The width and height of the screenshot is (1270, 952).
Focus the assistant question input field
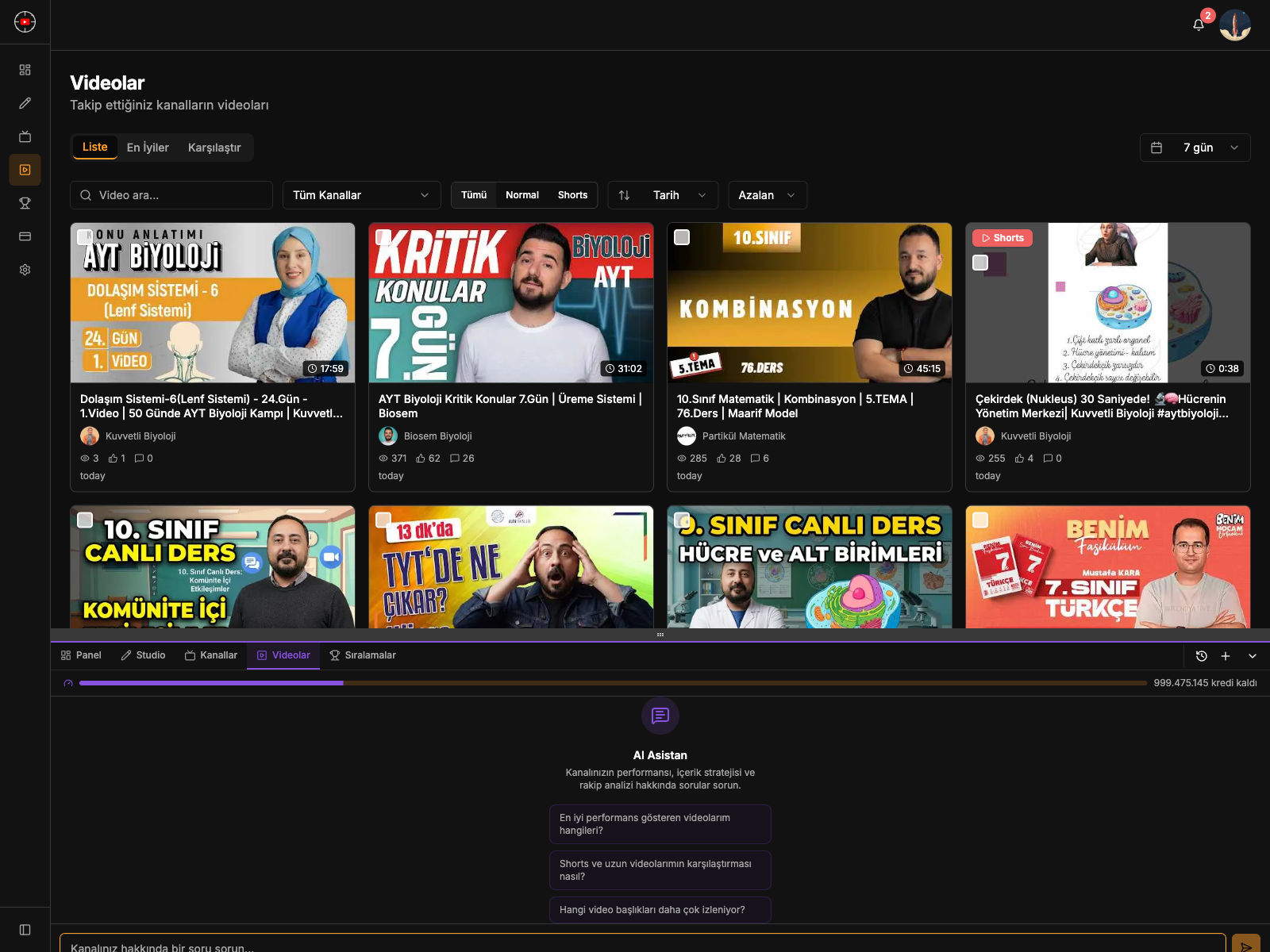coord(643,944)
